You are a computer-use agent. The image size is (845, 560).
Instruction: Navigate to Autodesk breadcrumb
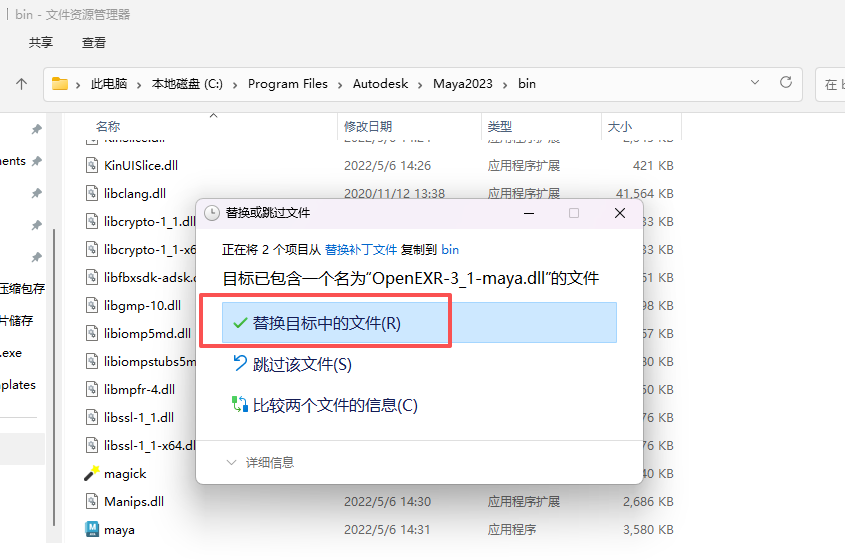(x=380, y=84)
